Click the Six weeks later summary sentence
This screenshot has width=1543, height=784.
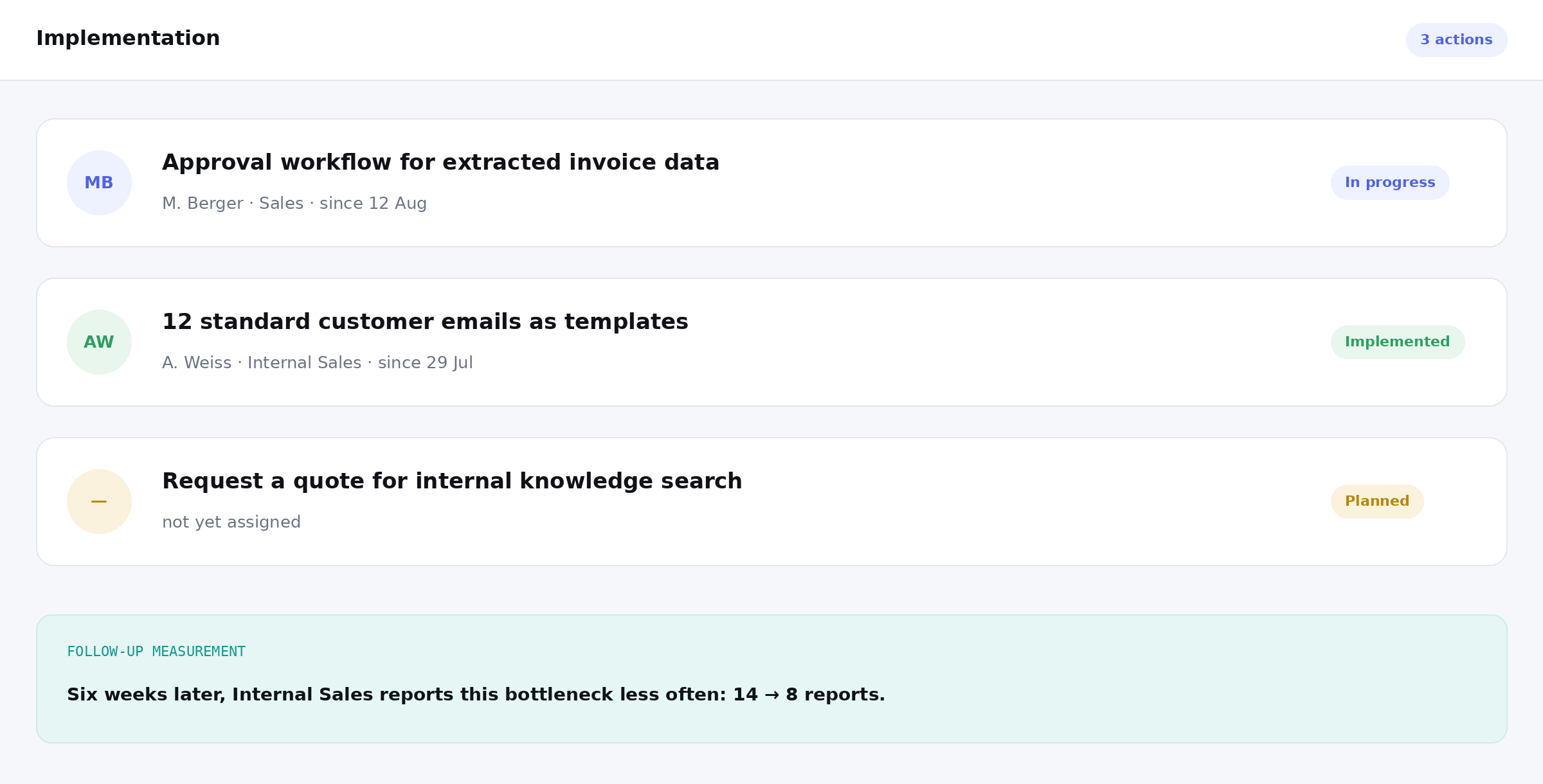[x=476, y=695]
